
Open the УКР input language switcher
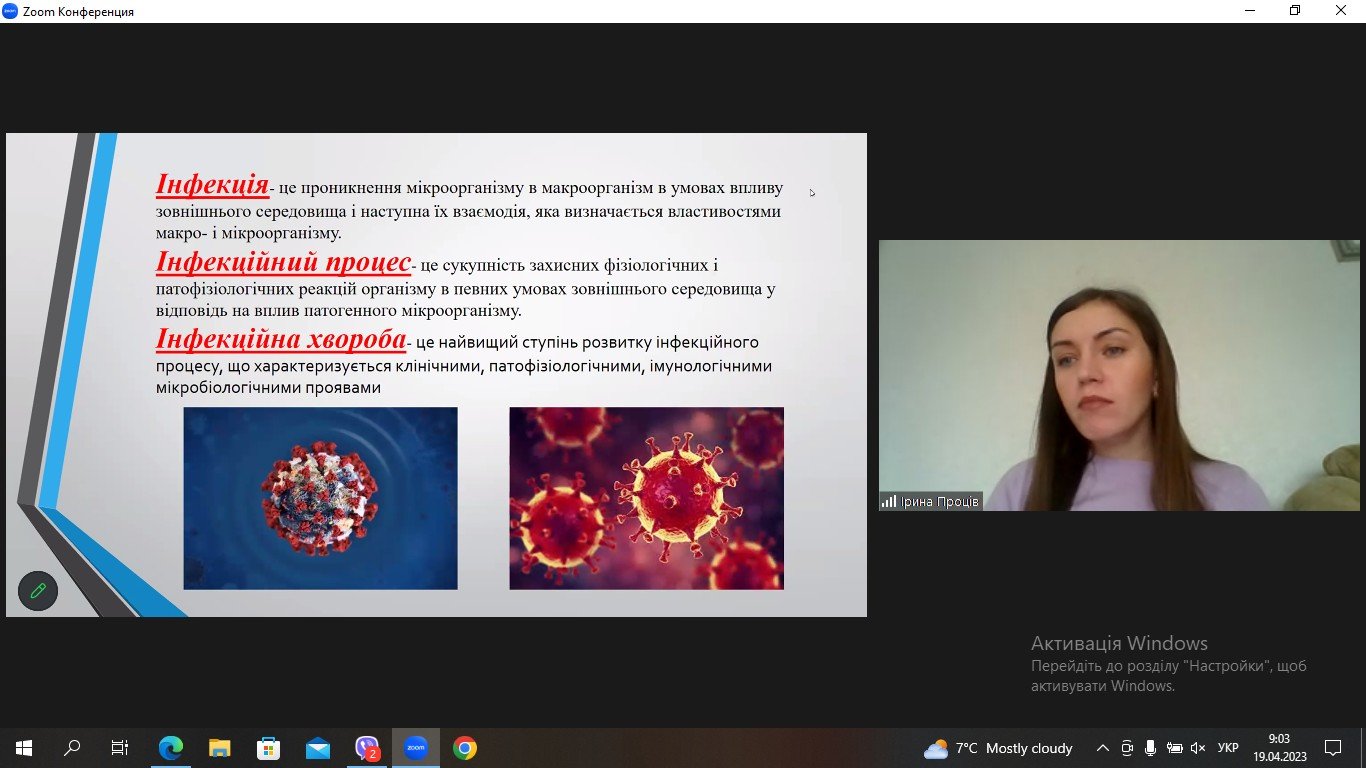[x=1228, y=748]
